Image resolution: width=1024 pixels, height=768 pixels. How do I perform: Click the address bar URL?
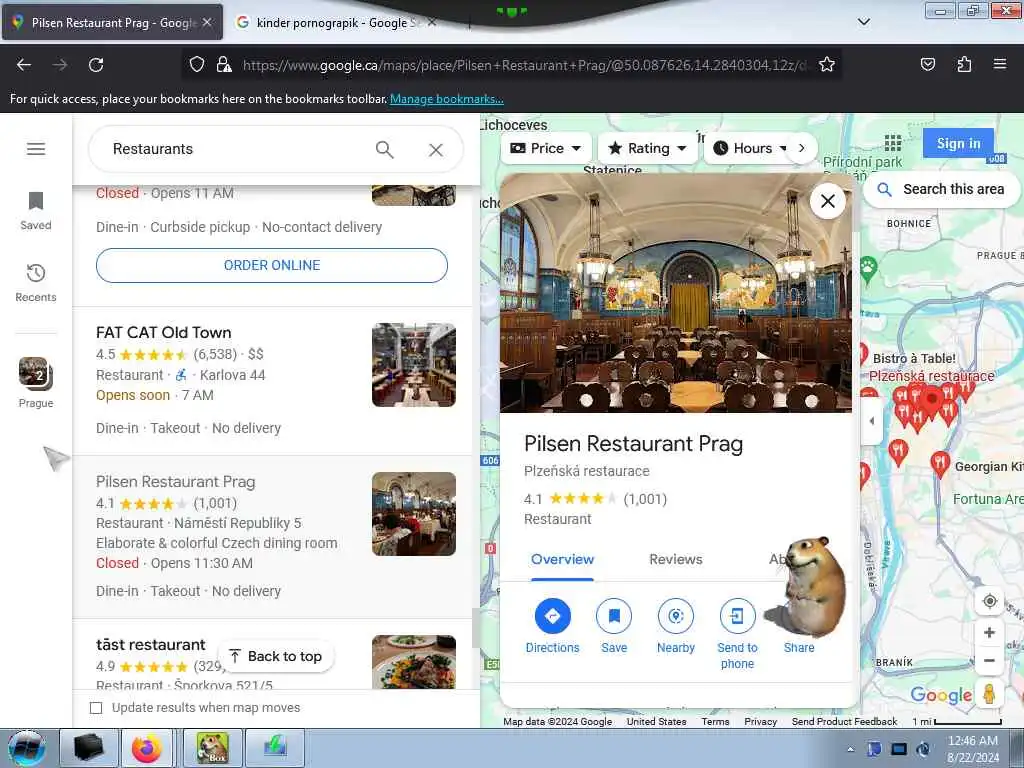pyautogui.click(x=524, y=65)
